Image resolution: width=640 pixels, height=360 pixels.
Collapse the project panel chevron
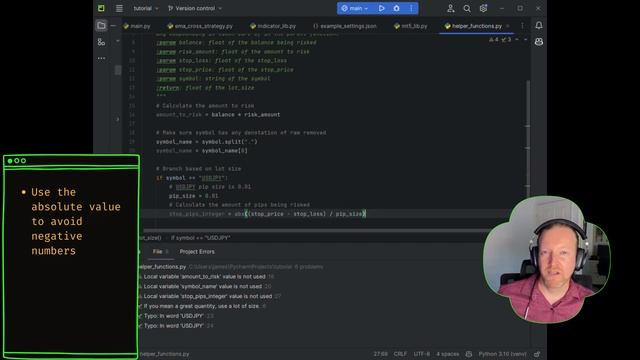point(118,119)
